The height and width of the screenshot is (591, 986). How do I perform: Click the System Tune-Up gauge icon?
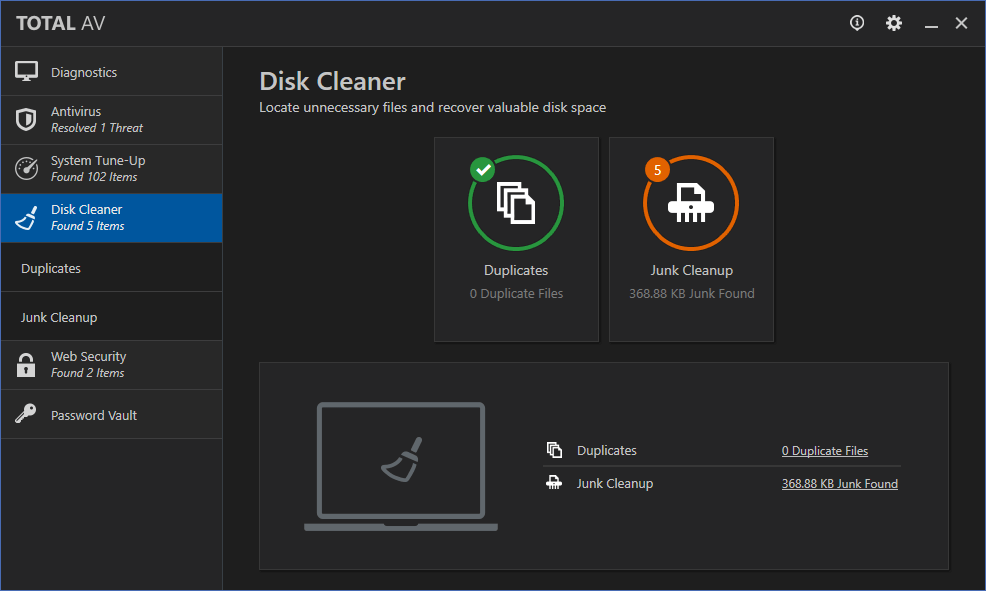click(x=26, y=168)
